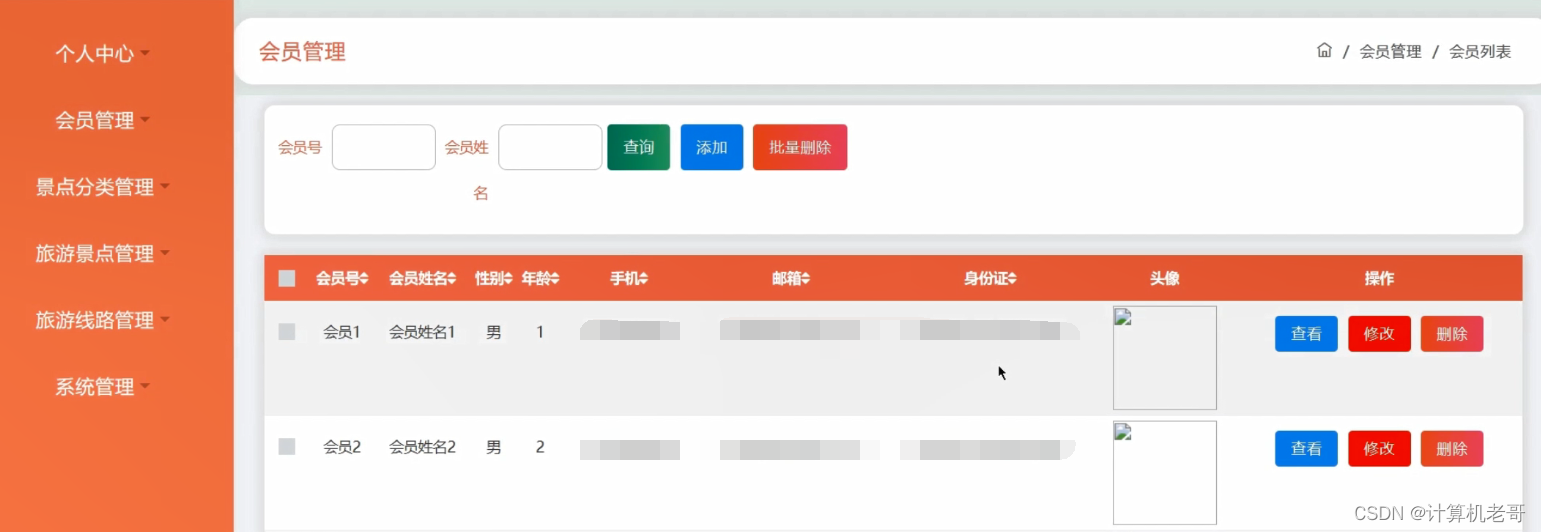Screen dimensions: 1541x532
Task: Check the checkbox for row 会员1
Action: point(287,332)
